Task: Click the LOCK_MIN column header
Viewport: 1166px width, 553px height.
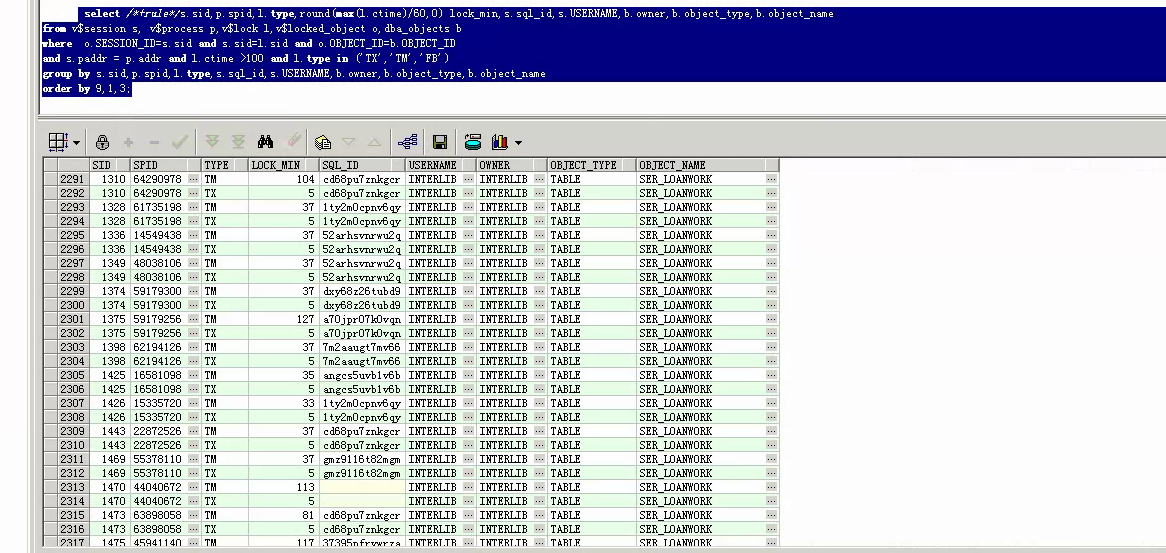Action: (x=276, y=165)
